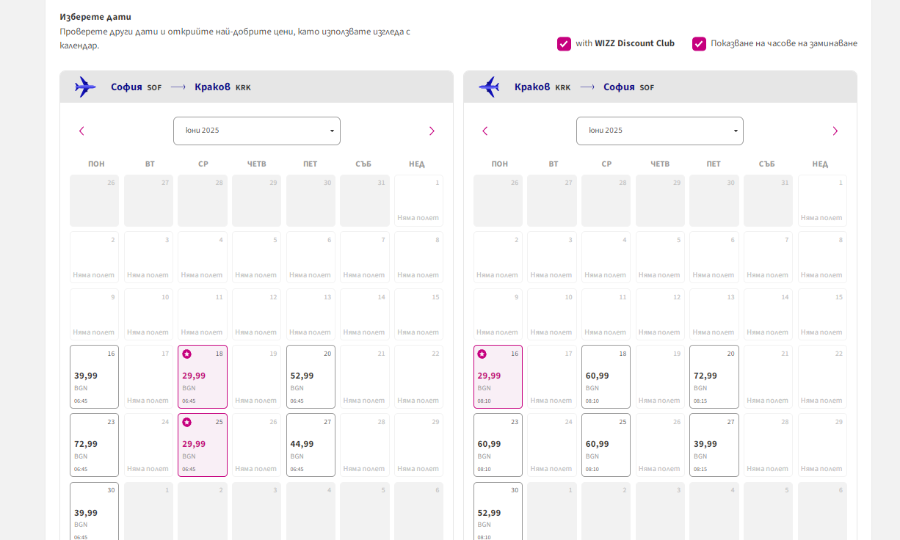Click best-price star icon on June 16 return
This screenshot has height=540, width=900.
[482, 354]
